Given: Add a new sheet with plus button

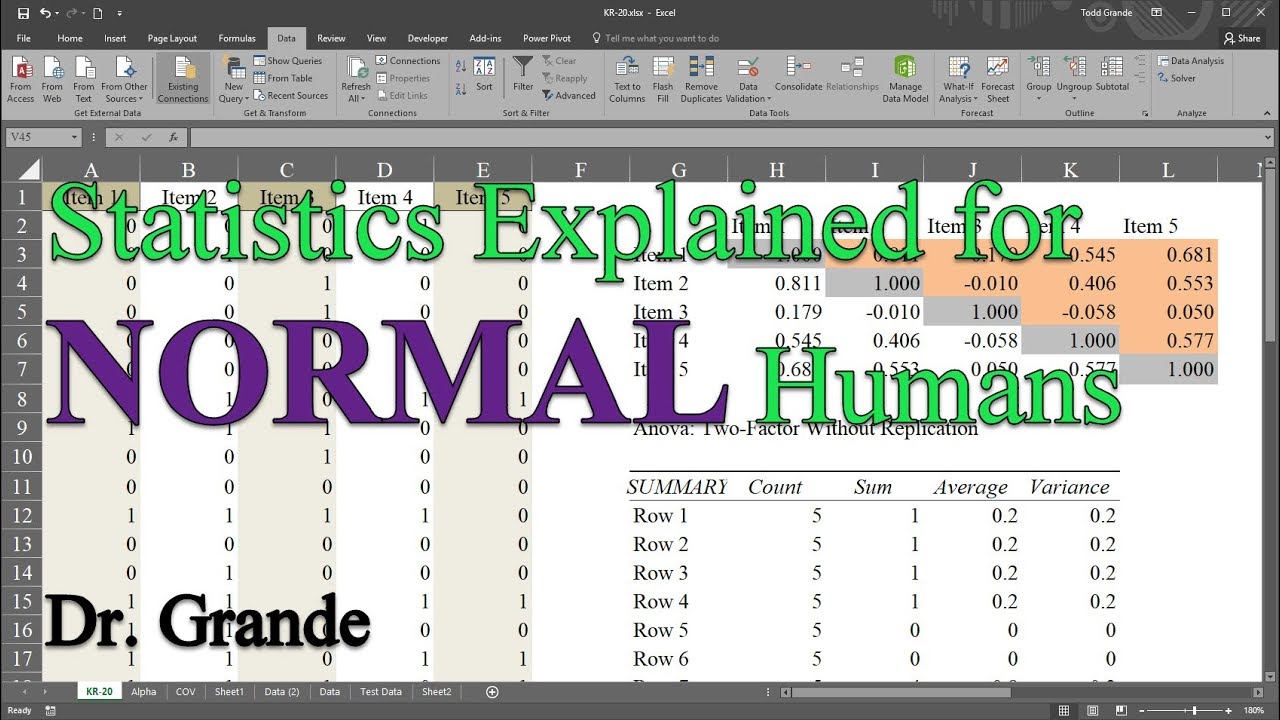Looking at the screenshot, I should tap(491, 691).
